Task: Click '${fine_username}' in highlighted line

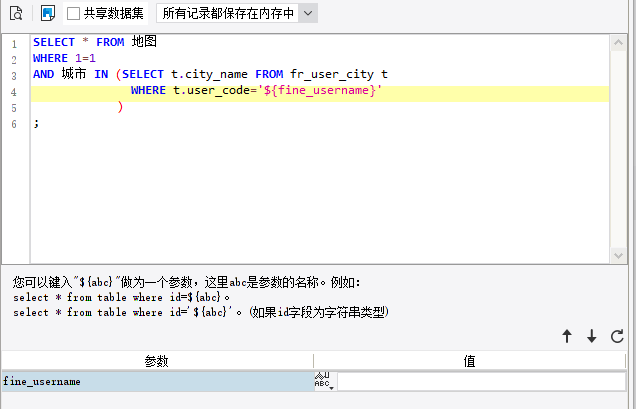Action: click(320, 90)
